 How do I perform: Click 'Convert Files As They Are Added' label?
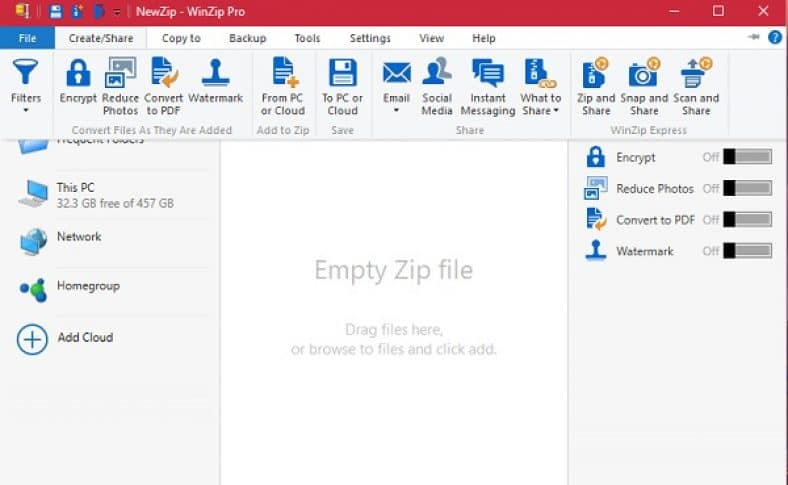152,130
